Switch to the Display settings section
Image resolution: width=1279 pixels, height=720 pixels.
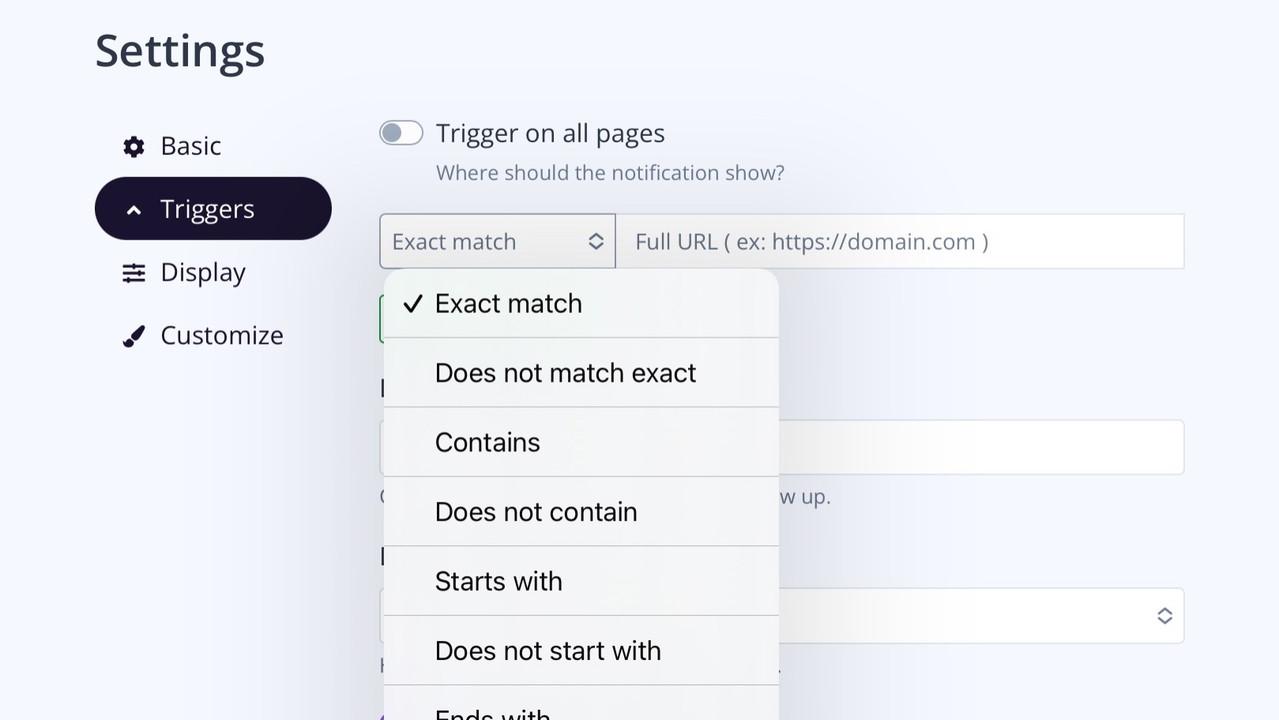point(203,273)
